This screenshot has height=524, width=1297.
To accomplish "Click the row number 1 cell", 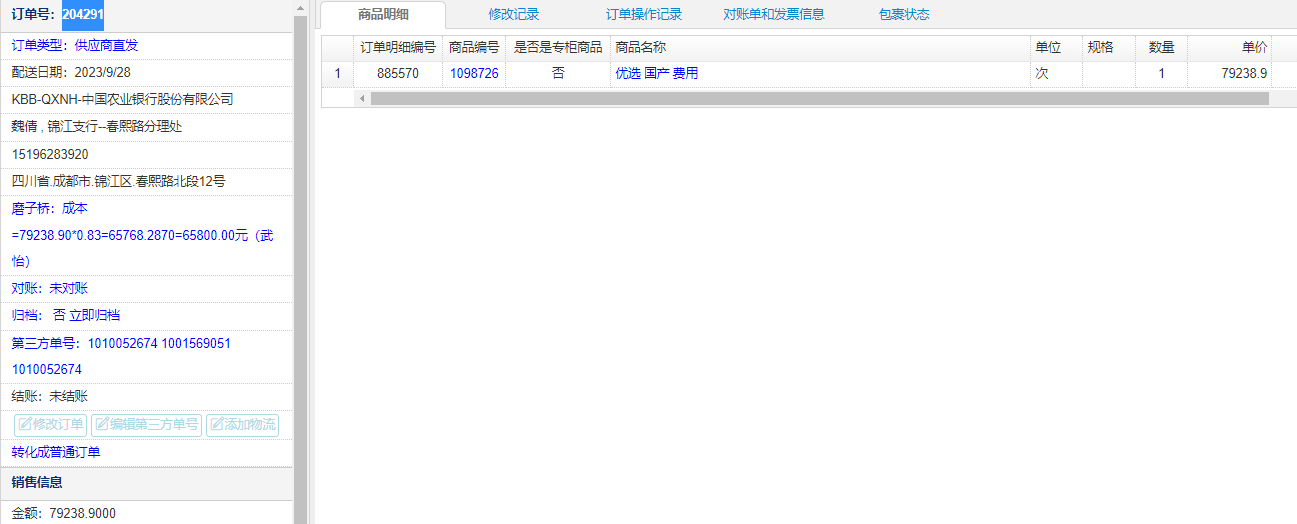I will (x=338, y=73).
